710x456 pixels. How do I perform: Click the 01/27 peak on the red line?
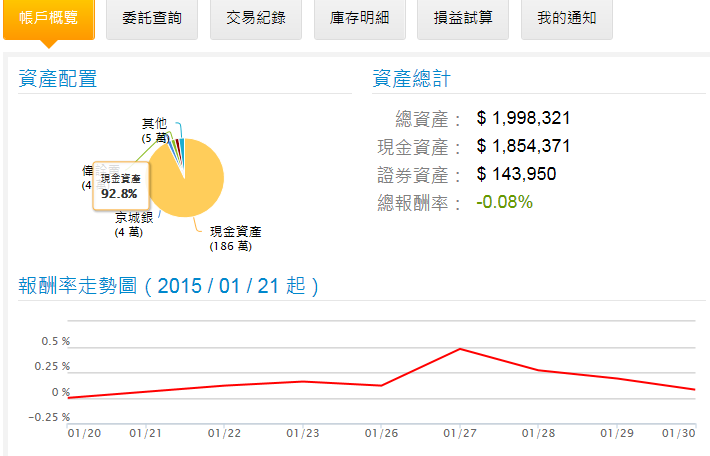(460, 349)
